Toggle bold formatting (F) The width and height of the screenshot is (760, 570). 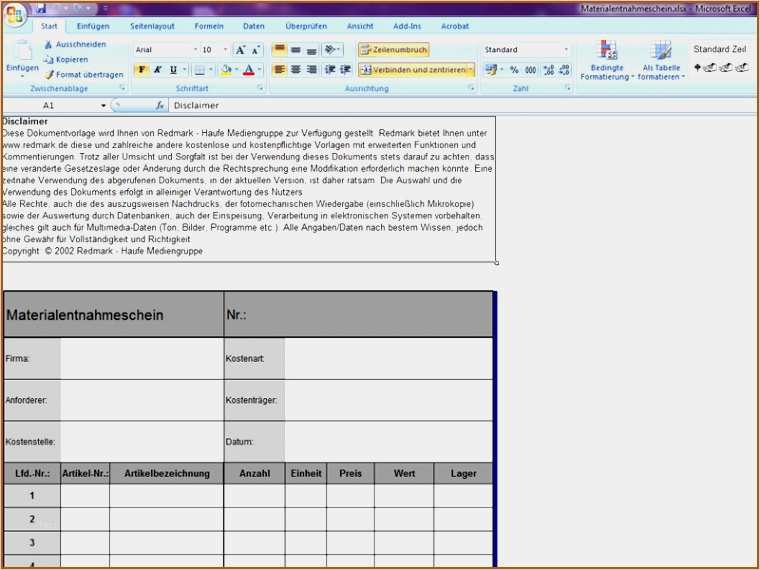(x=141, y=70)
